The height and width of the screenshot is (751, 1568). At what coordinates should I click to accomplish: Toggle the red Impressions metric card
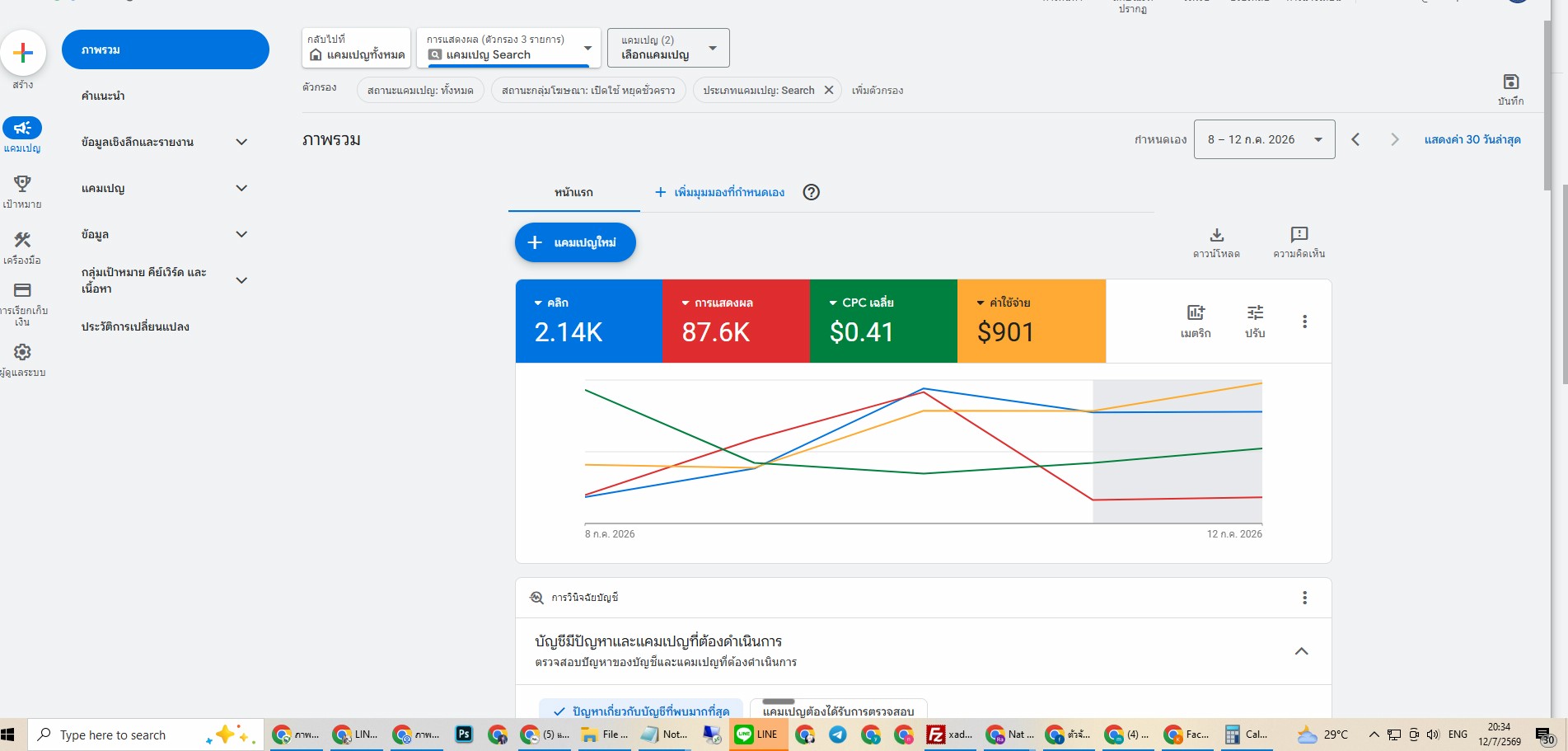[x=736, y=321]
